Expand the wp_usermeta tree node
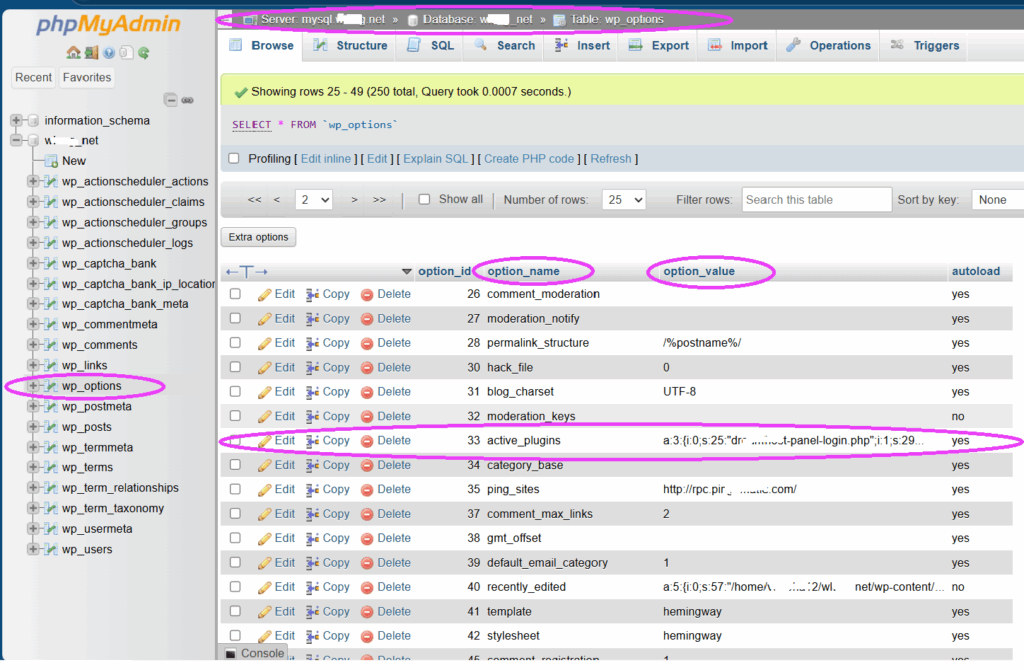This screenshot has width=1024, height=670. 33,529
